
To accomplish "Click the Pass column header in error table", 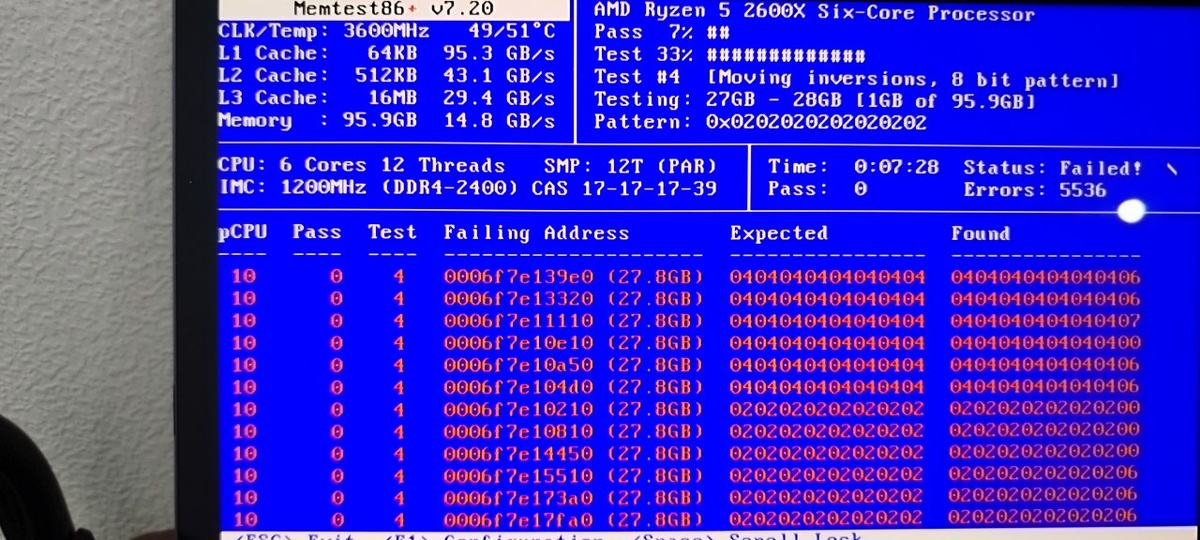I will 318,232.
